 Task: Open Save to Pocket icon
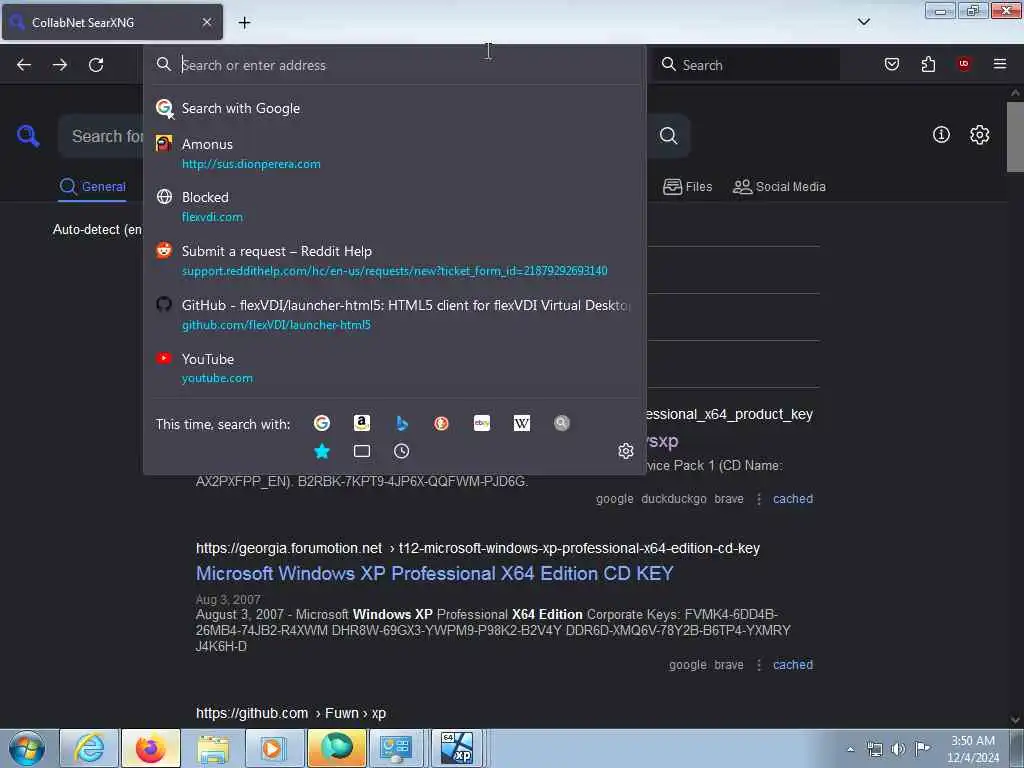click(892, 64)
